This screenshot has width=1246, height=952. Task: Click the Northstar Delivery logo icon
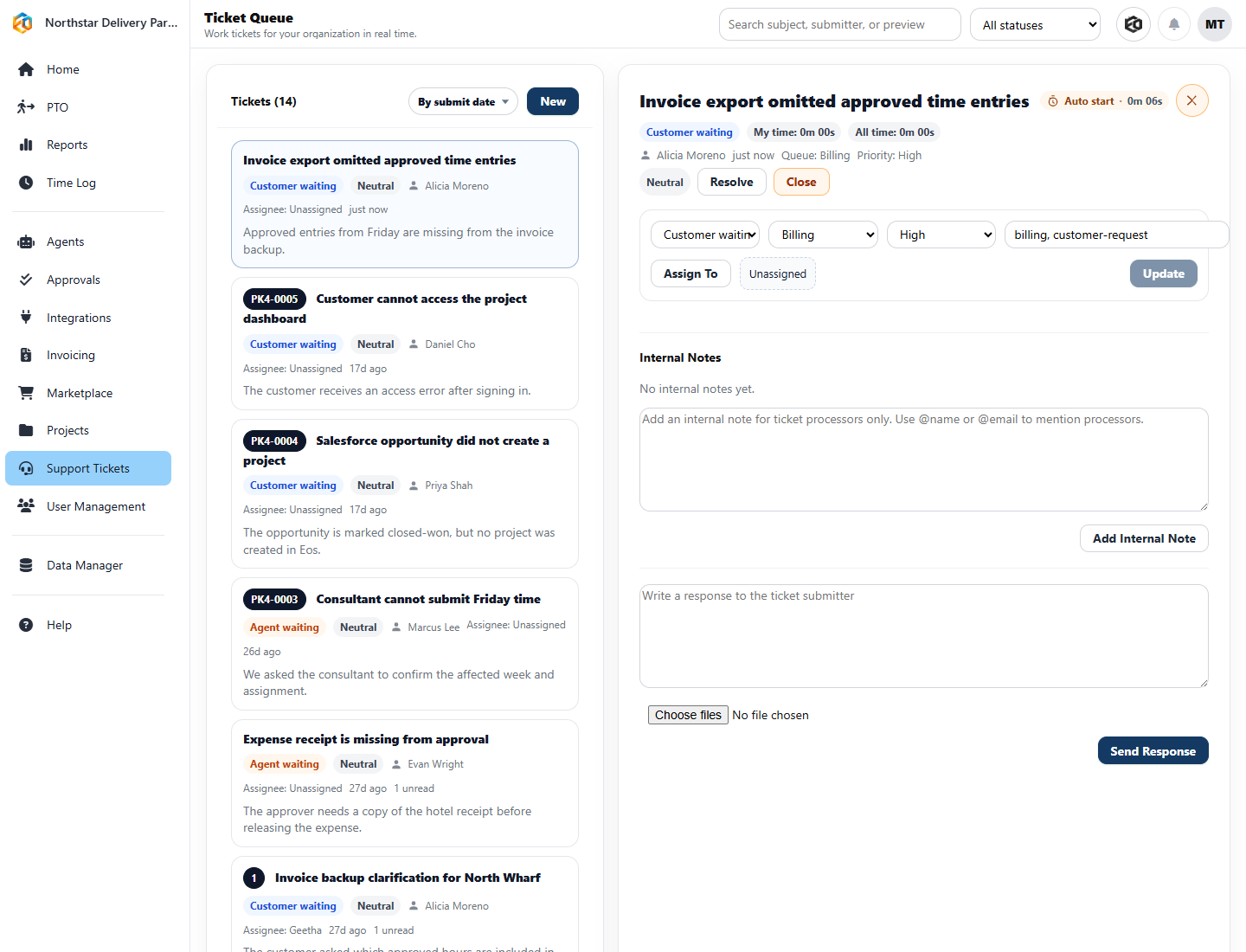click(23, 23)
